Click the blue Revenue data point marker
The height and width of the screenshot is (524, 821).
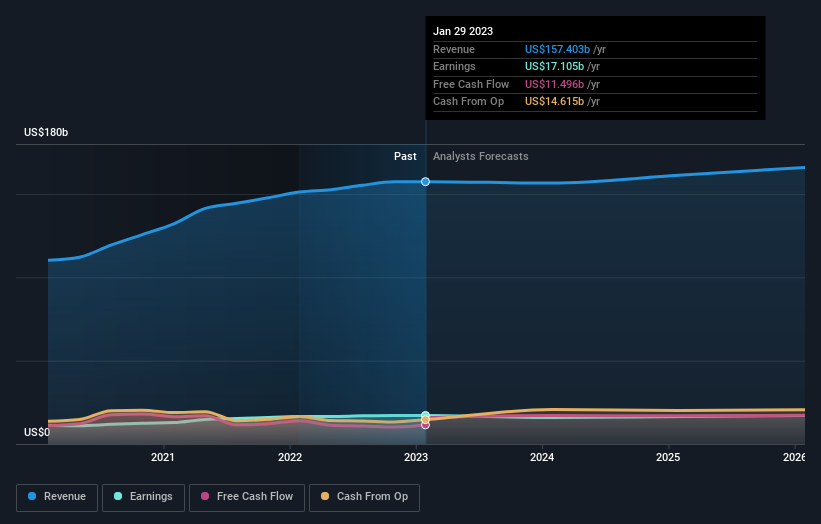click(x=425, y=182)
